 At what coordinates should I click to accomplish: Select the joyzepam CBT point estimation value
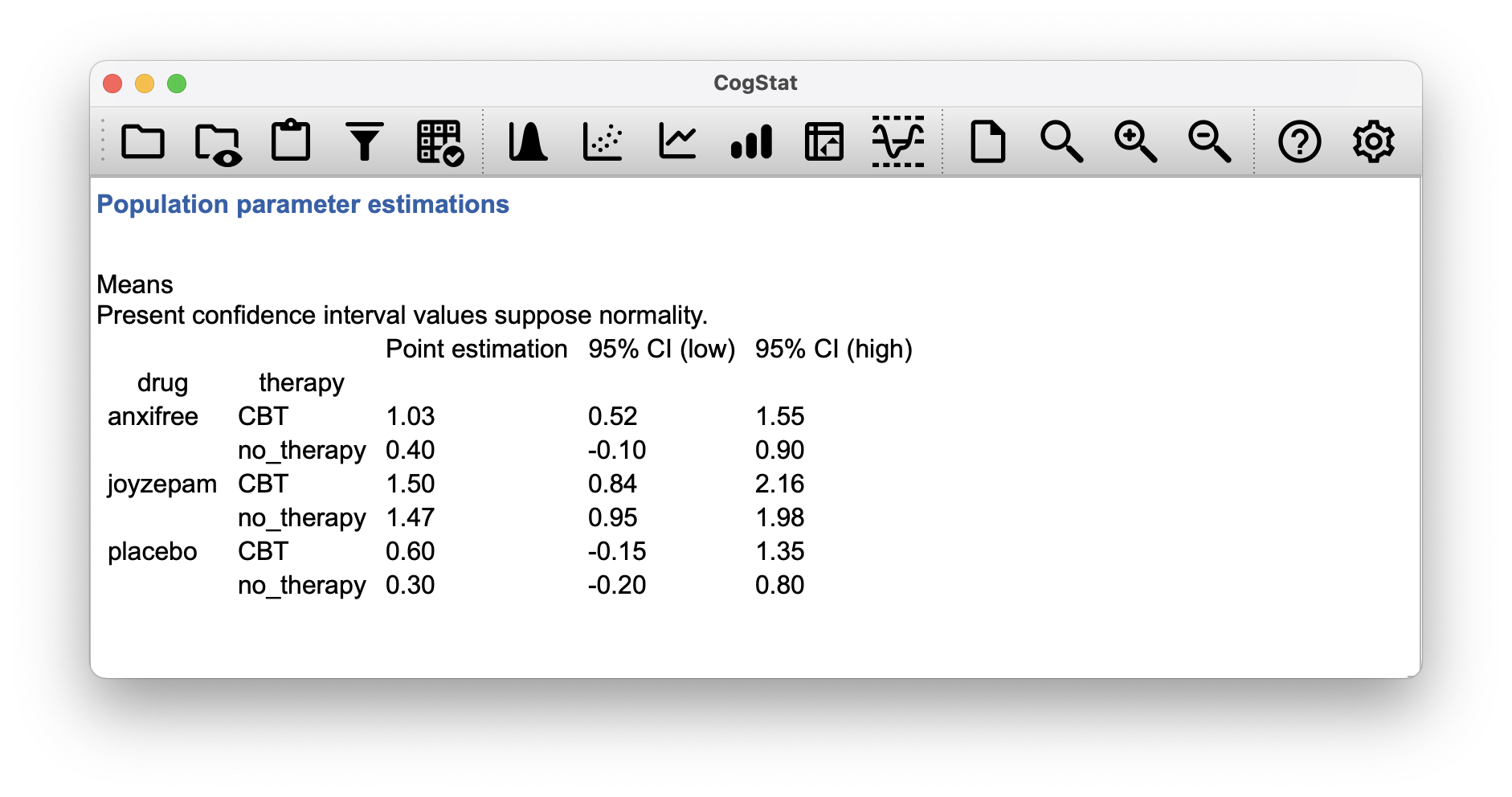click(x=411, y=484)
